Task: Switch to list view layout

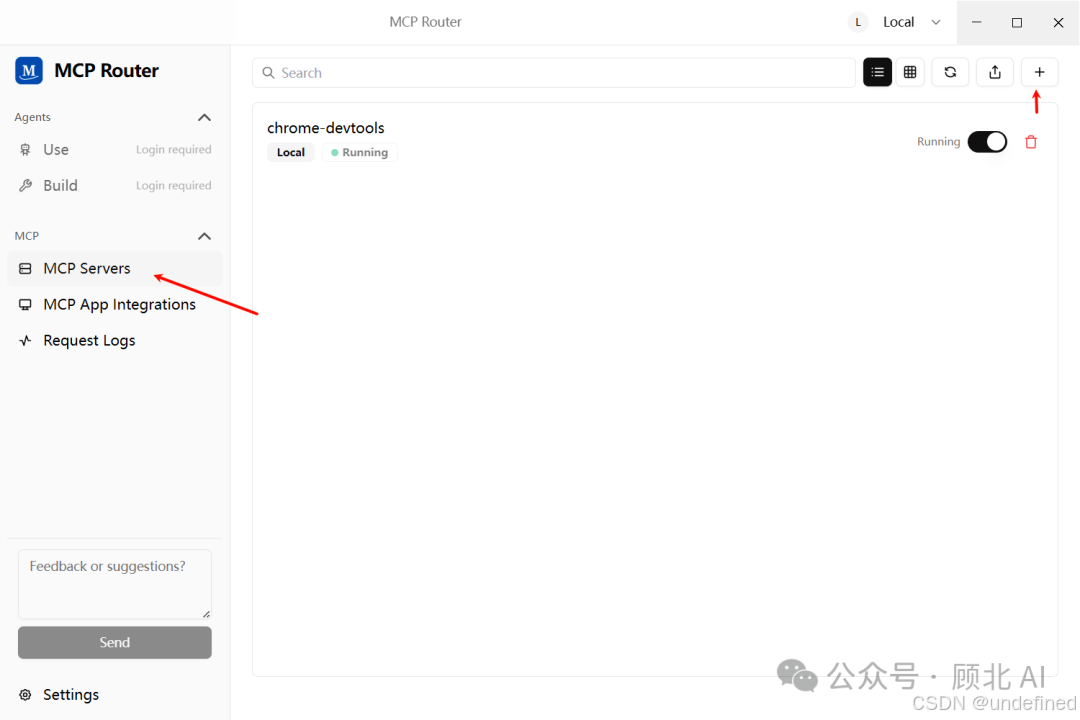Action: point(877,72)
